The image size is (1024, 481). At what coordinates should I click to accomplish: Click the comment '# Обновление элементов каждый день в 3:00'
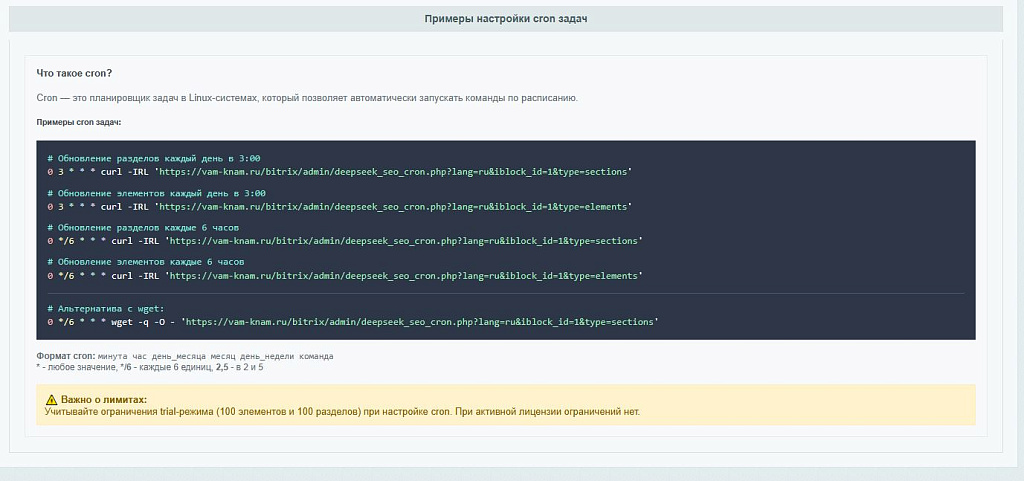tap(156, 193)
